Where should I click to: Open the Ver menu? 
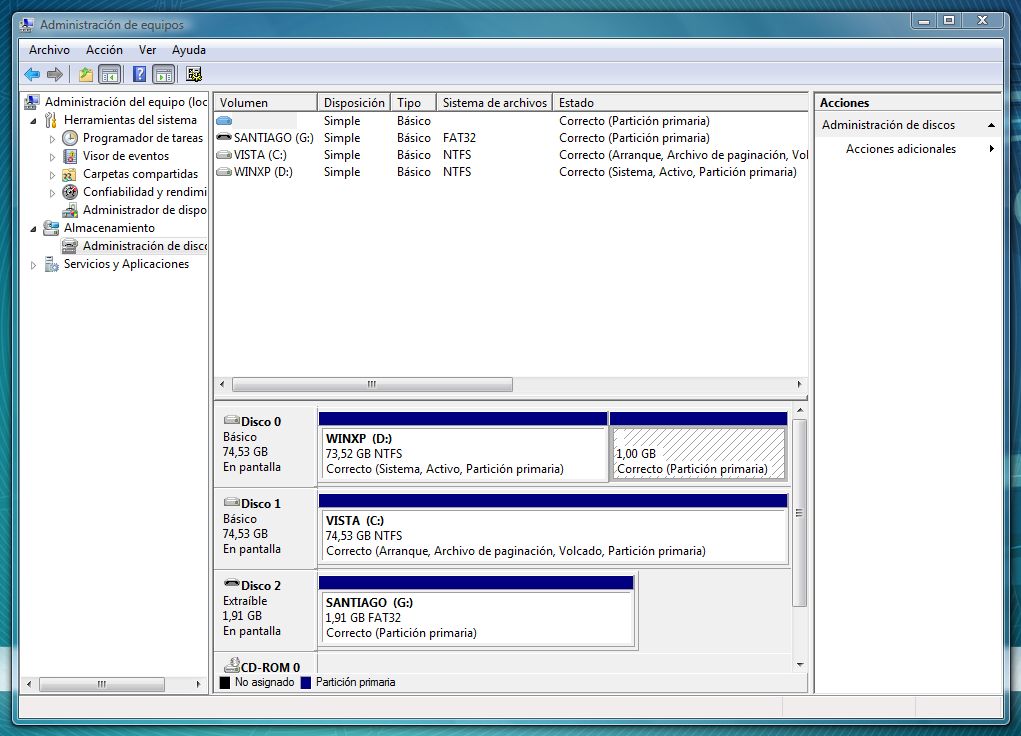click(x=147, y=50)
